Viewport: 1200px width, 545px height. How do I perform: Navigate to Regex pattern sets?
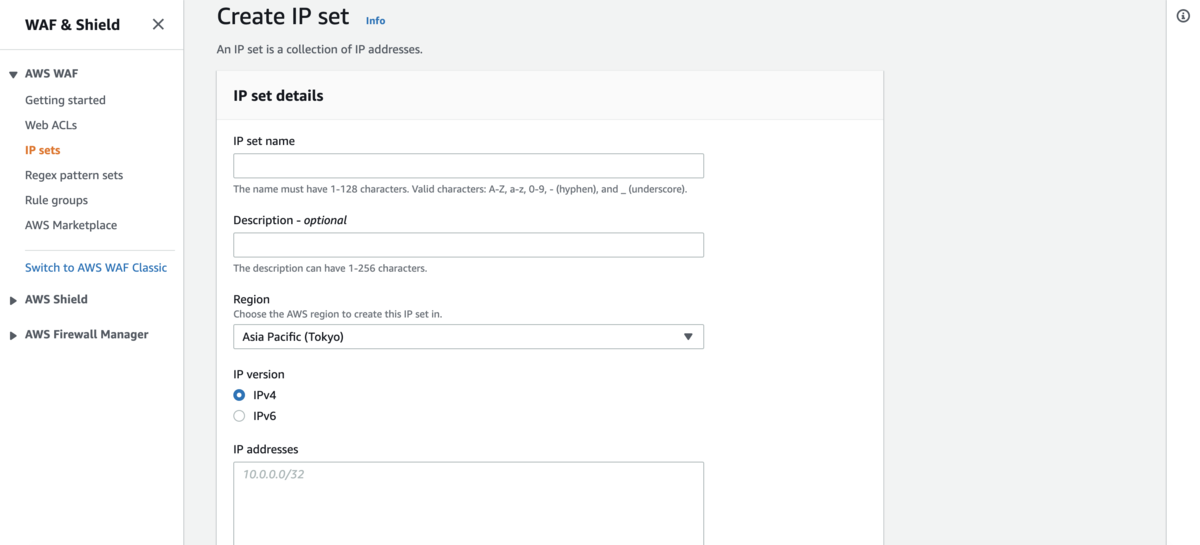point(74,175)
